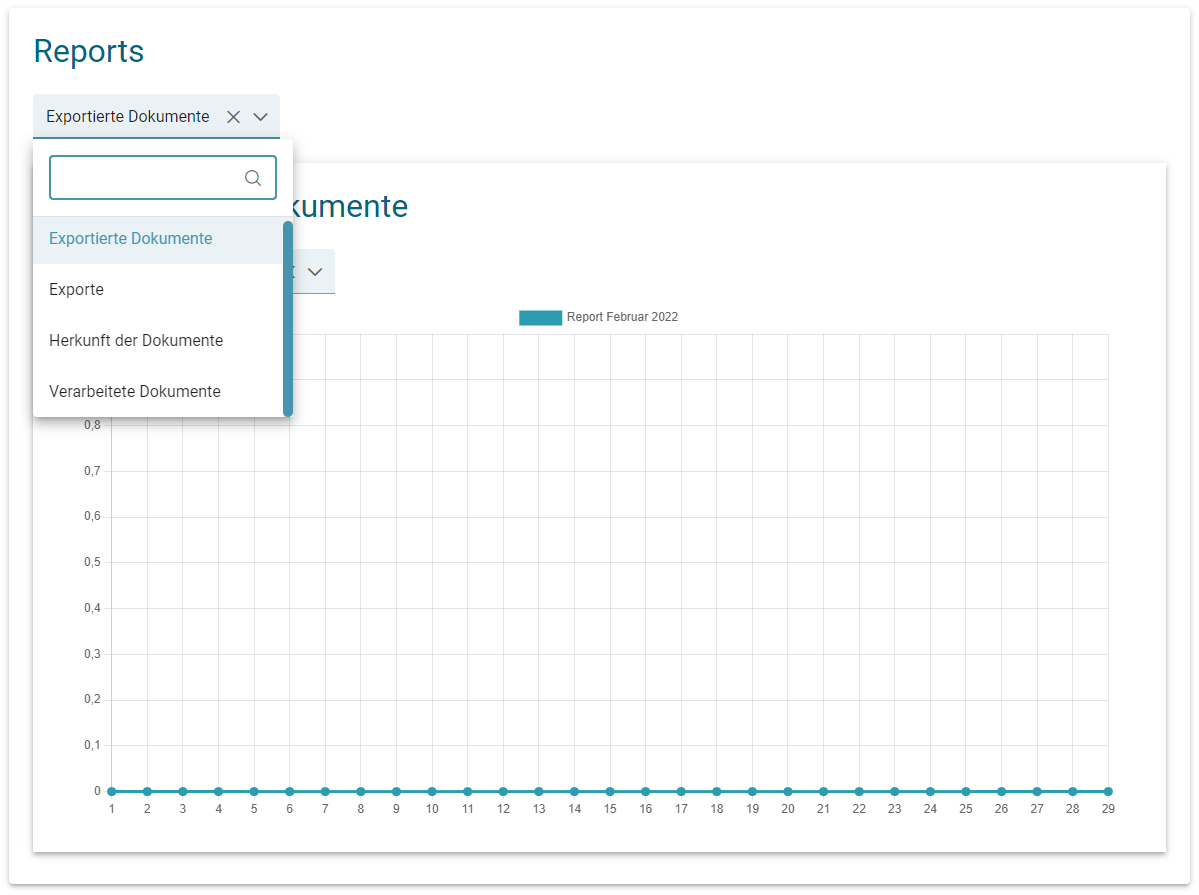Viewport: 1199px width, 895px height.
Task: Select Herkunft der Dokumente option
Action: [136, 341]
